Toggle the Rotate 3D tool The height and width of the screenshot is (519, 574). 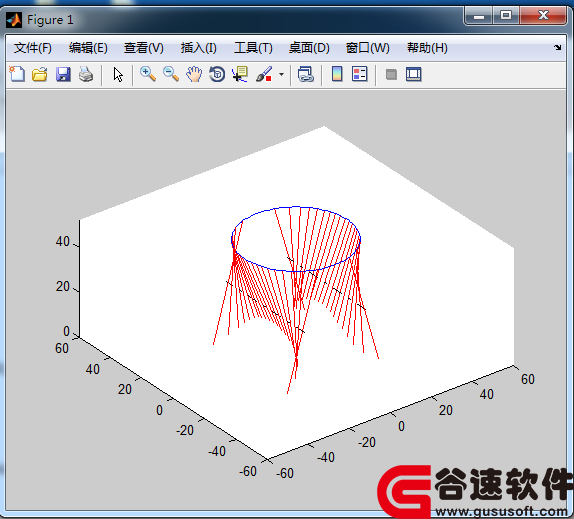pos(217,74)
